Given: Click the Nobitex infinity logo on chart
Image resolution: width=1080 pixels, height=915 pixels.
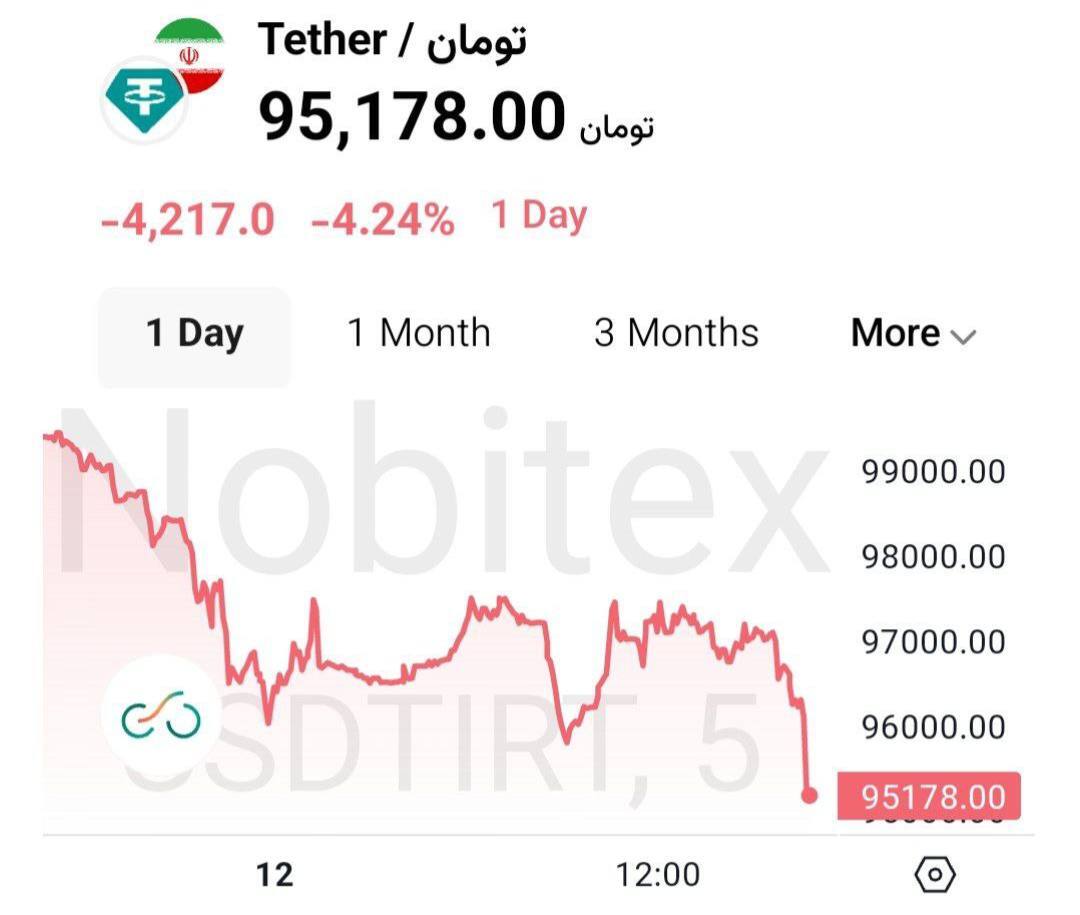Looking at the screenshot, I should click(x=161, y=713).
